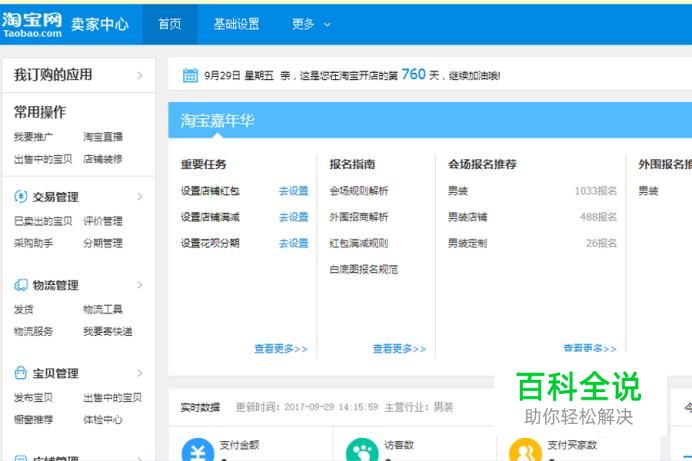The image size is (692, 461).
Task: Click 卖家中心 in the header
Action: coord(100,24)
